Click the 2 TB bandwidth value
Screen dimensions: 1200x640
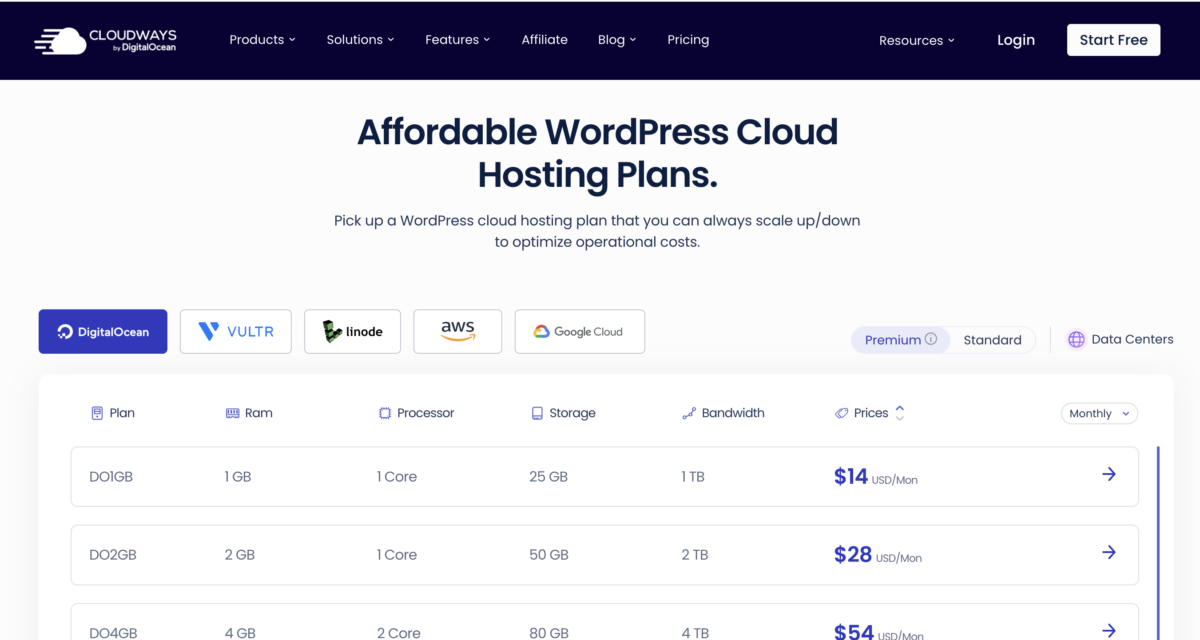(695, 555)
